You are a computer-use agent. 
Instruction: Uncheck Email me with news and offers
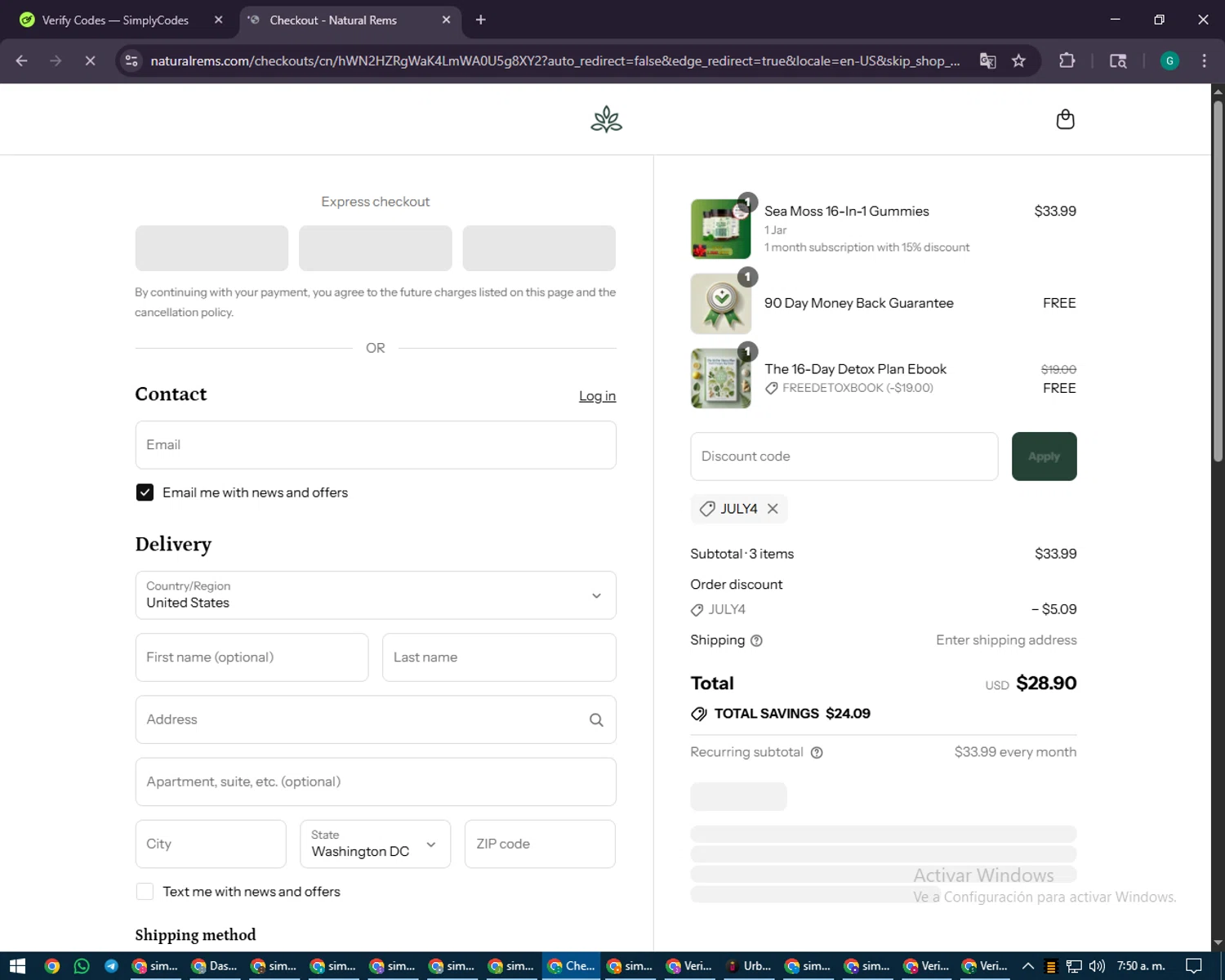click(145, 492)
